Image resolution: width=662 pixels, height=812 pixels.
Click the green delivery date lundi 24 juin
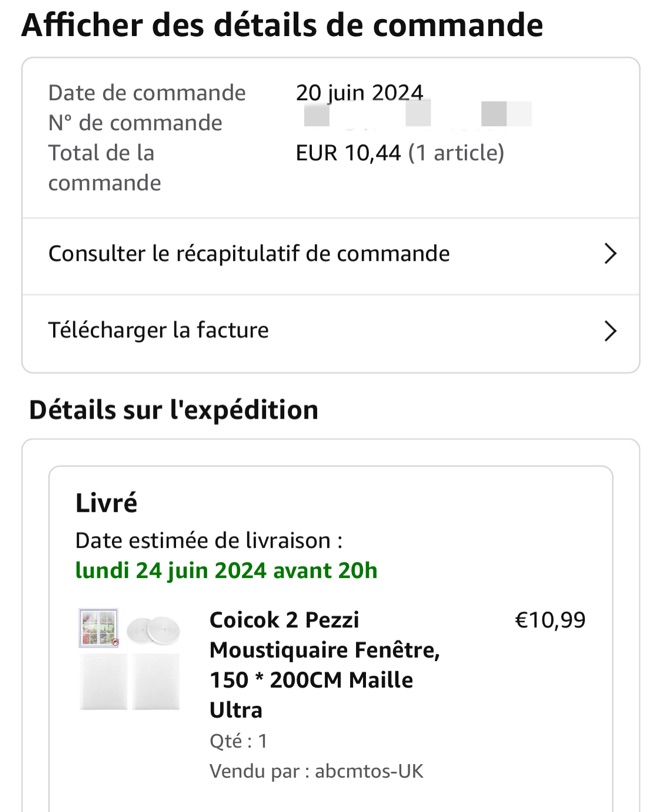click(x=226, y=571)
